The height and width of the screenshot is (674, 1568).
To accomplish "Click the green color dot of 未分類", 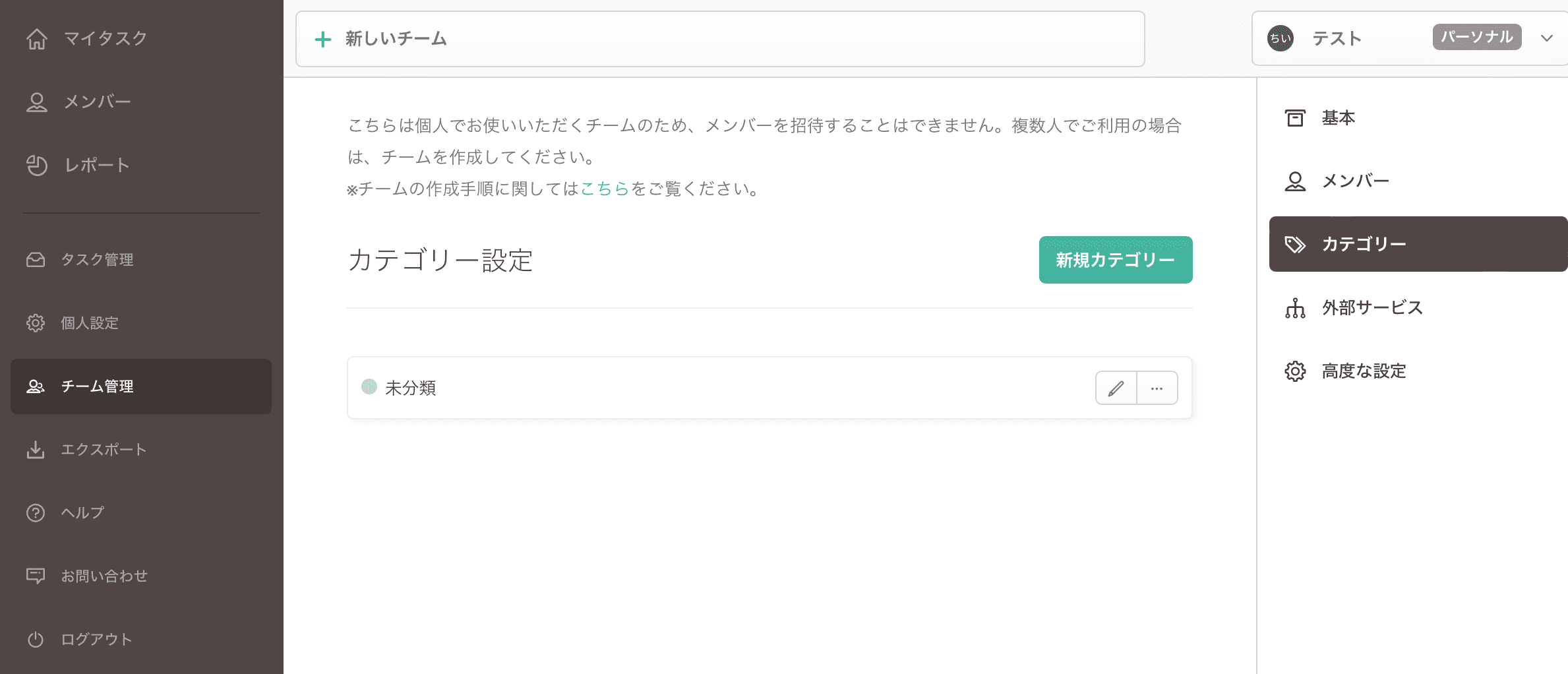I will (369, 386).
